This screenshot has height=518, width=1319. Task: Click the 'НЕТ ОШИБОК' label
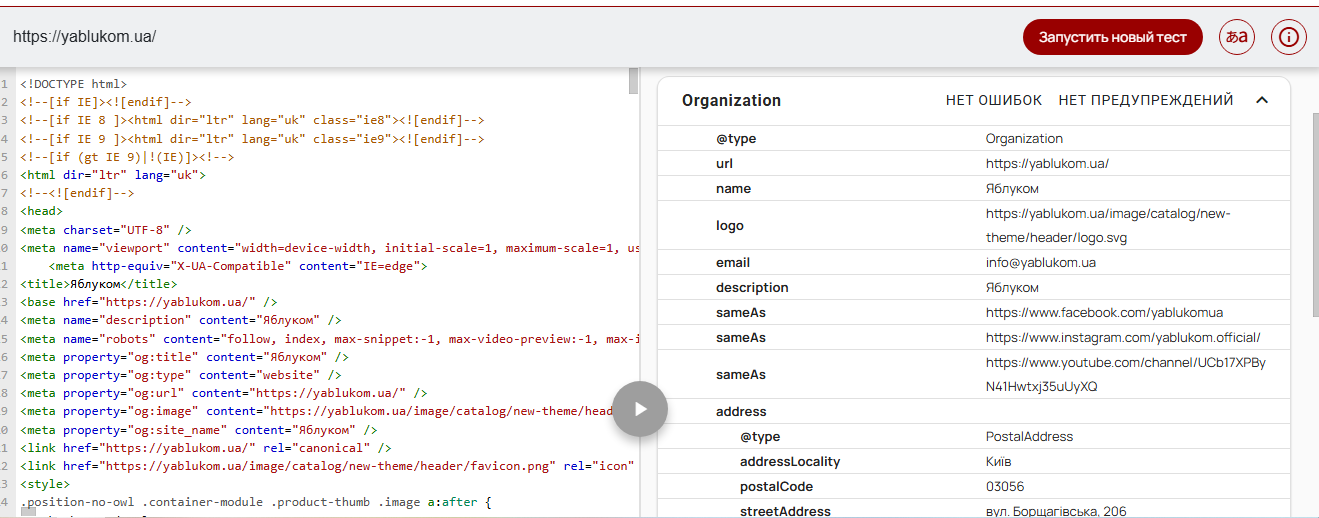coord(994,100)
